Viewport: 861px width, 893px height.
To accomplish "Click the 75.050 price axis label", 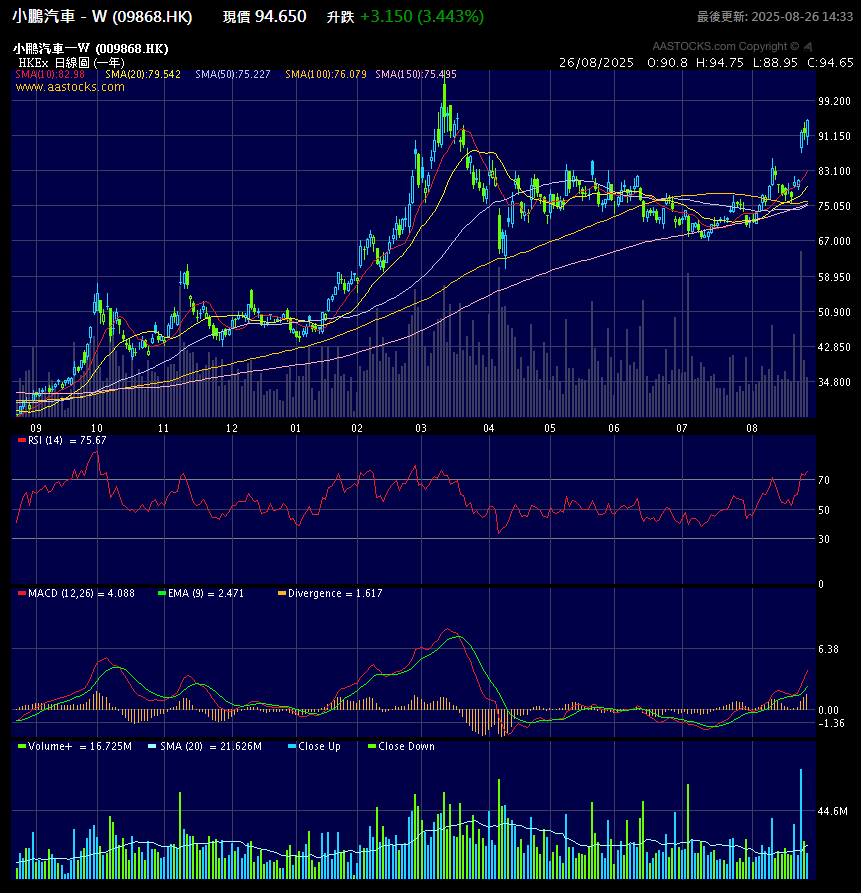I will click(x=834, y=206).
